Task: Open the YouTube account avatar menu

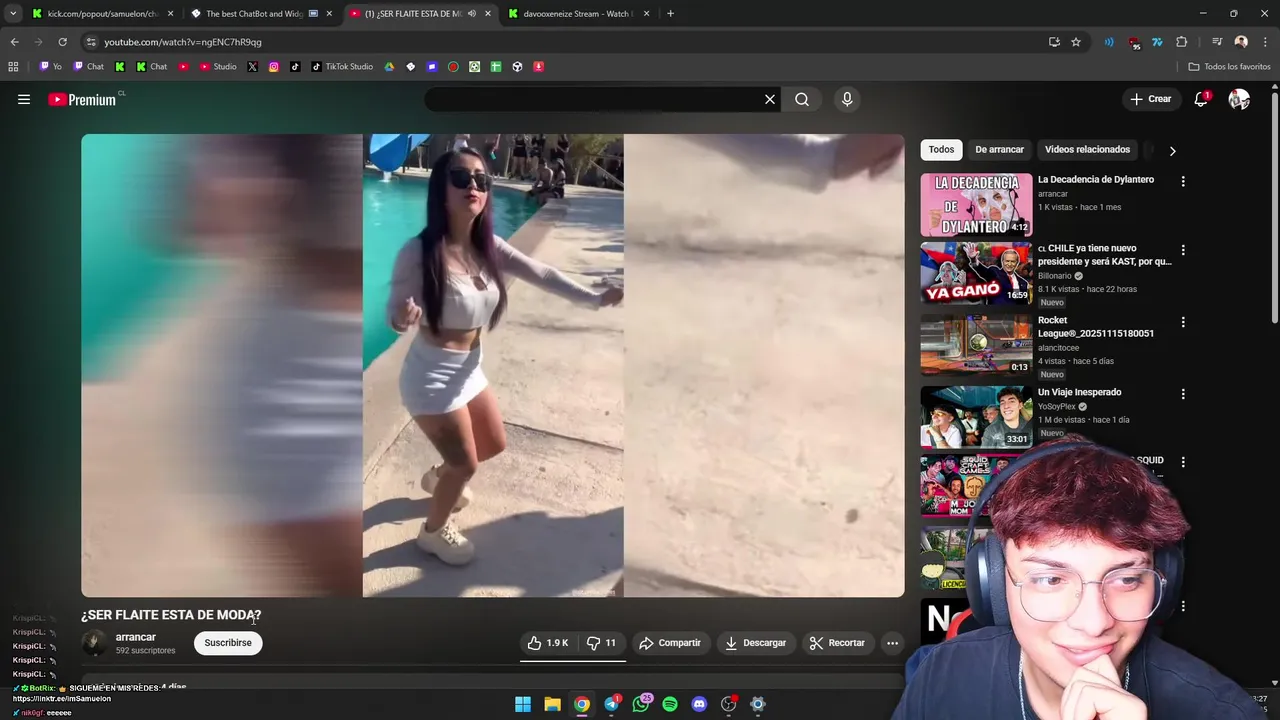Action: pos(1239,99)
